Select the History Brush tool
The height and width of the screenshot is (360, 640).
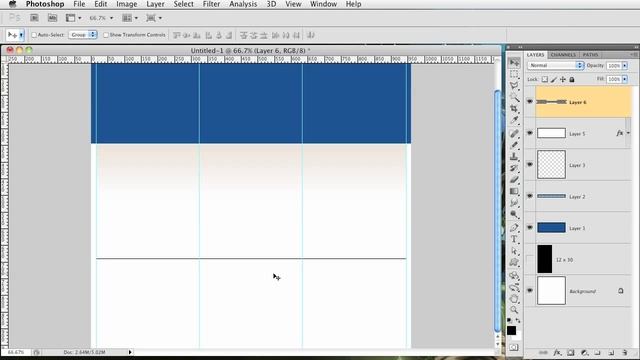tap(514, 168)
